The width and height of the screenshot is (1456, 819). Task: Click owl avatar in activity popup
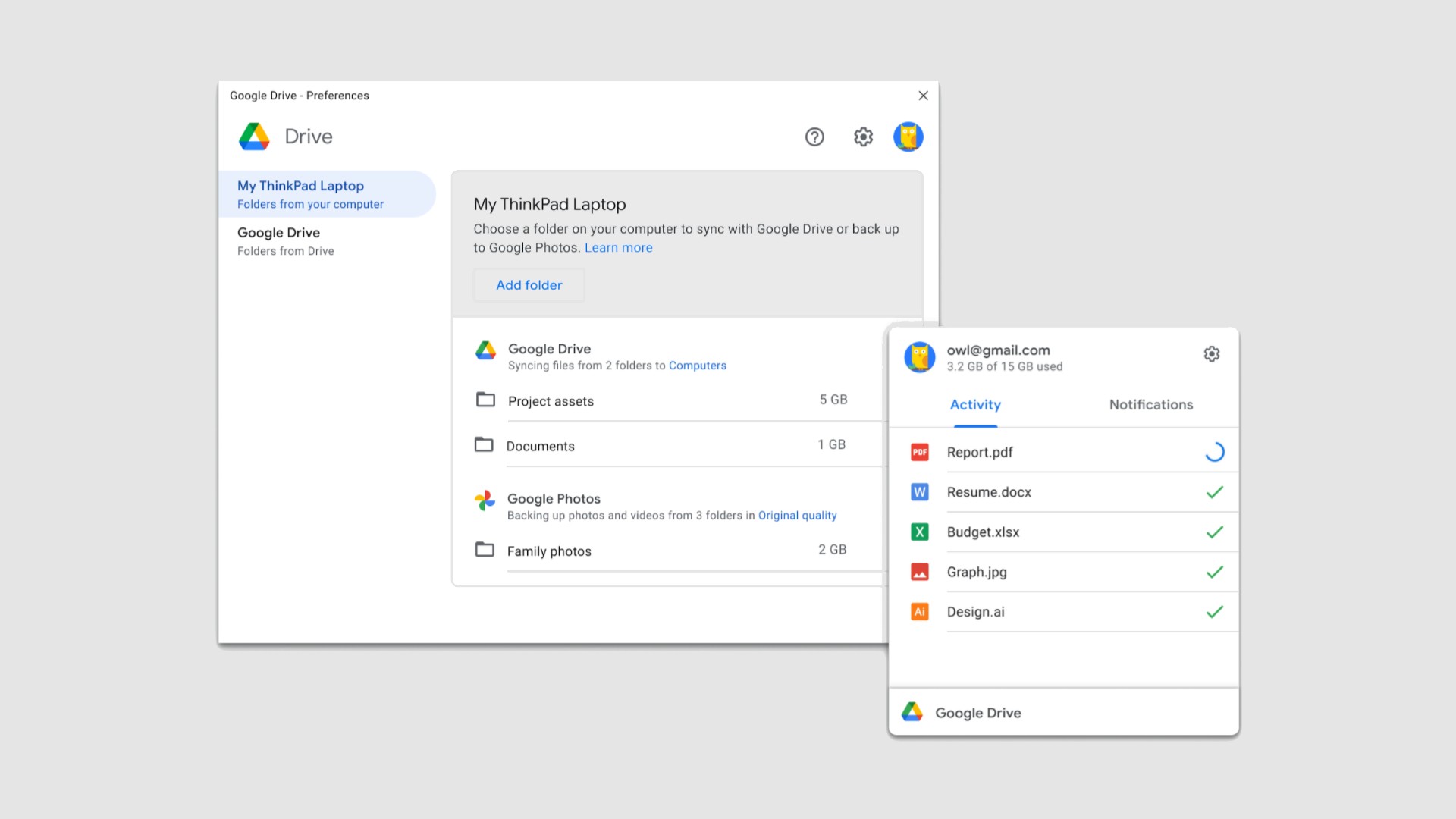[x=919, y=356]
